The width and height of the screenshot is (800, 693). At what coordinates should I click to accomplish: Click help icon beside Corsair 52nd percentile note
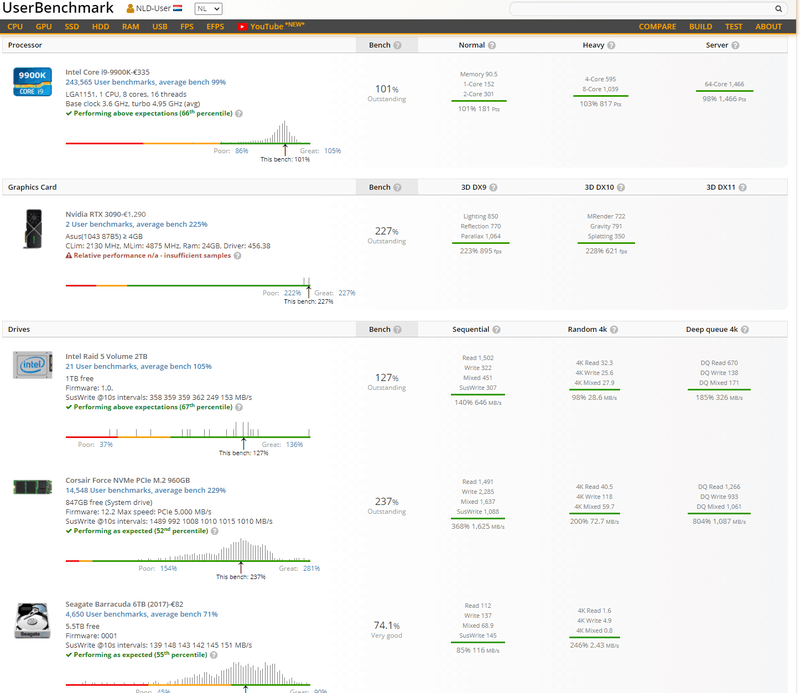click(215, 531)
